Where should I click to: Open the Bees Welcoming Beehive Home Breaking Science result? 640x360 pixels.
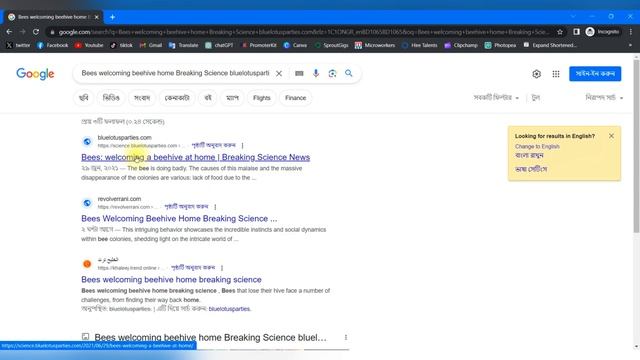tap(179, 218)
